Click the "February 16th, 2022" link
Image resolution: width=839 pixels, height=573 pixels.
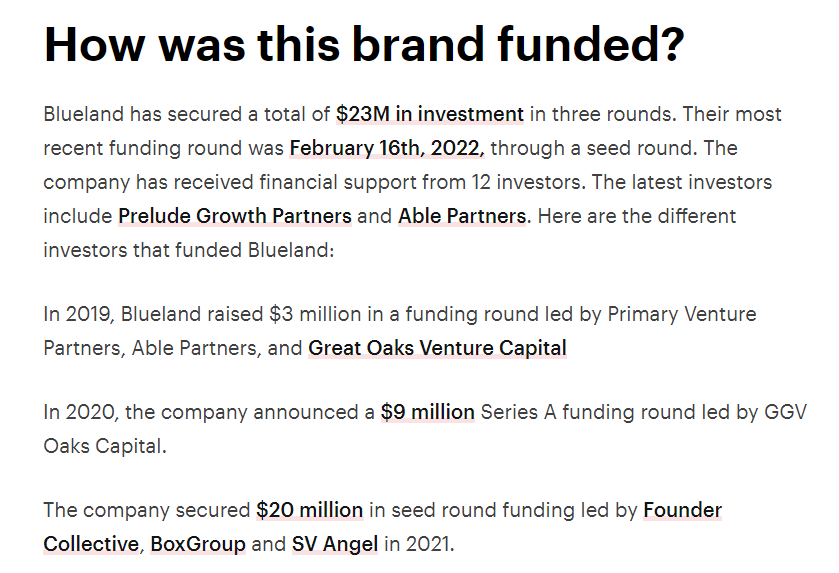pos(387,148)
